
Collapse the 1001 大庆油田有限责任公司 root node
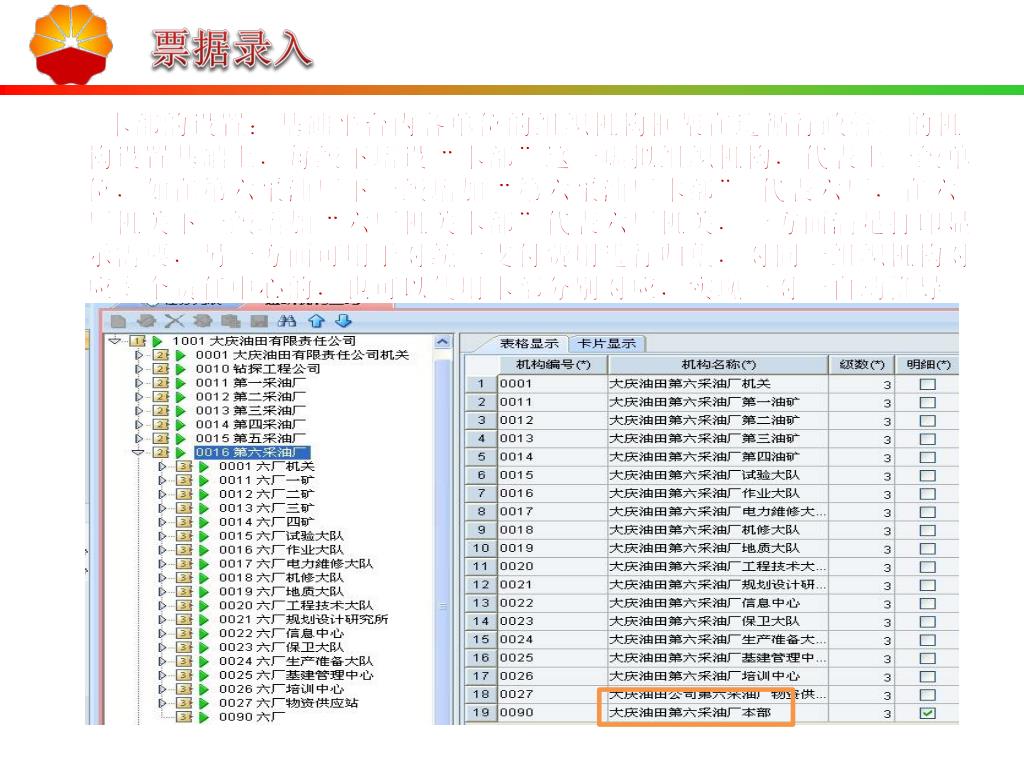click(116, 341)
